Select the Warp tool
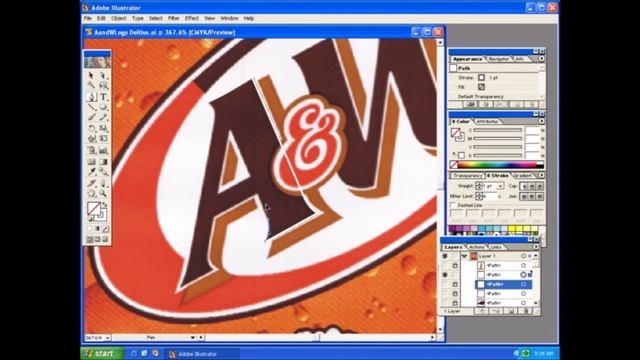 tap(91, 139)
